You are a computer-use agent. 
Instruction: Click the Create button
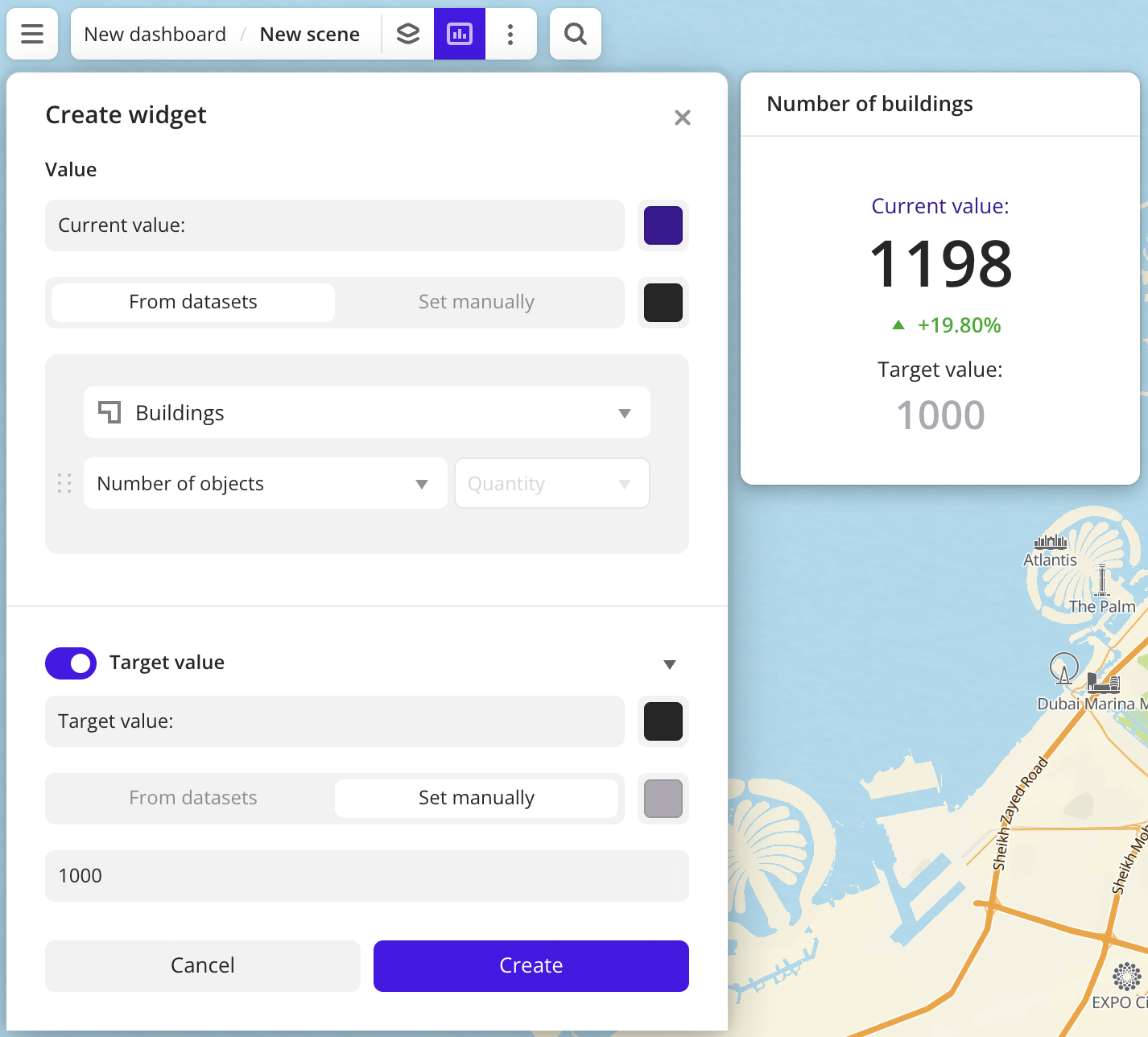(531, 965)
